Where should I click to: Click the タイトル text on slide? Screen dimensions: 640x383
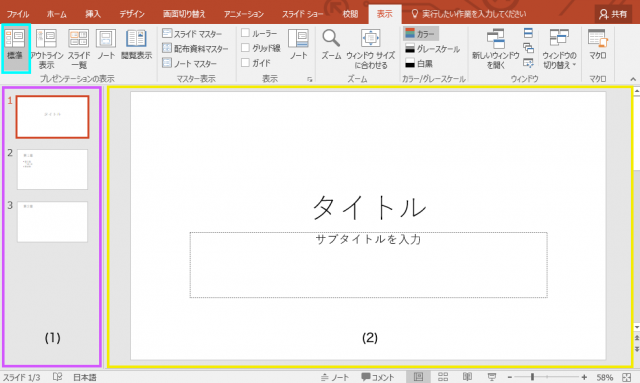coord(369,207)
